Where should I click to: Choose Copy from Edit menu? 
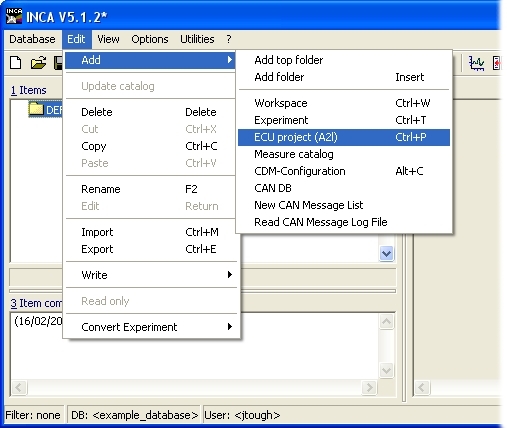tap(151, 146)
